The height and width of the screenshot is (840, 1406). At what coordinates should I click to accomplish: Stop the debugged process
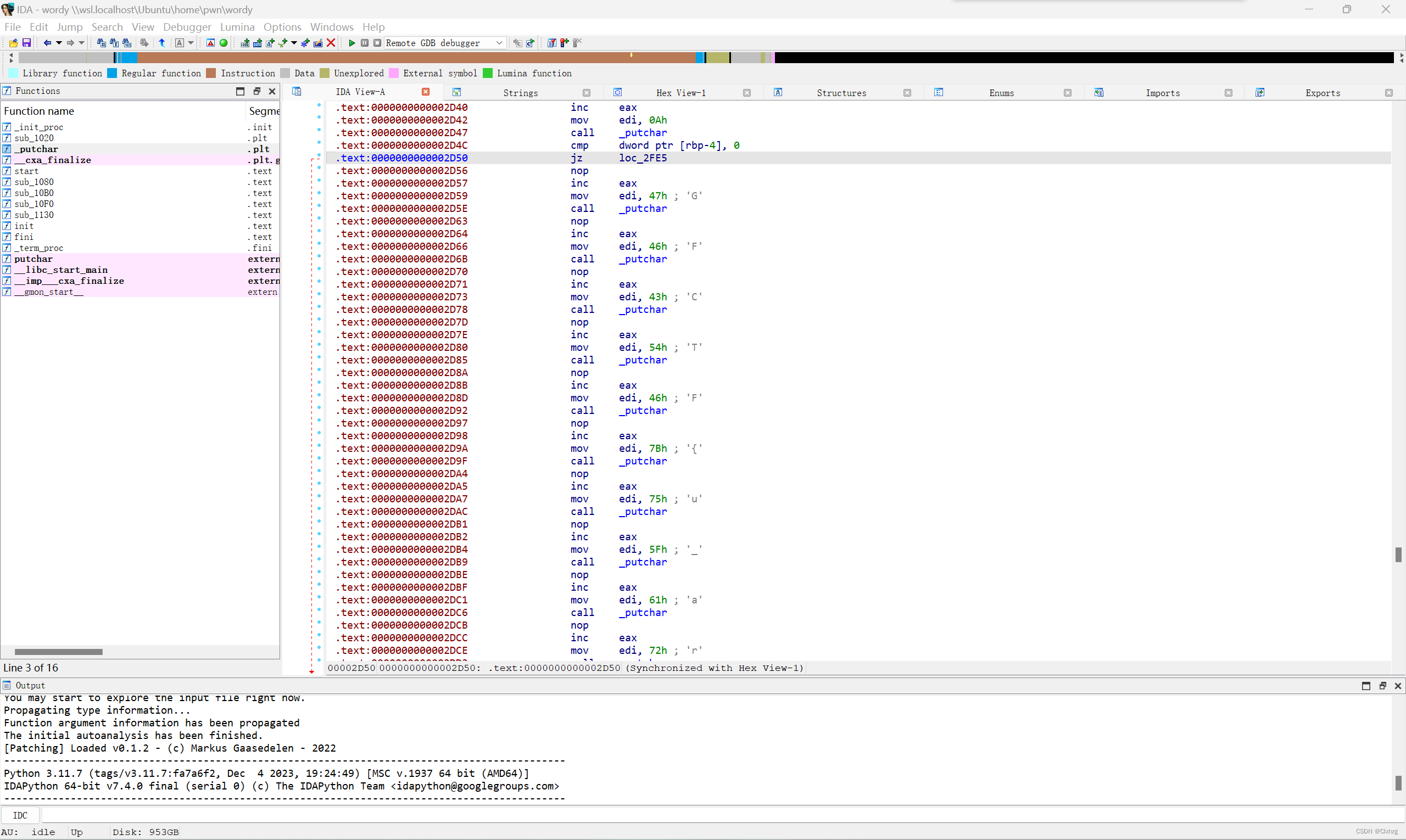[378, 42]
